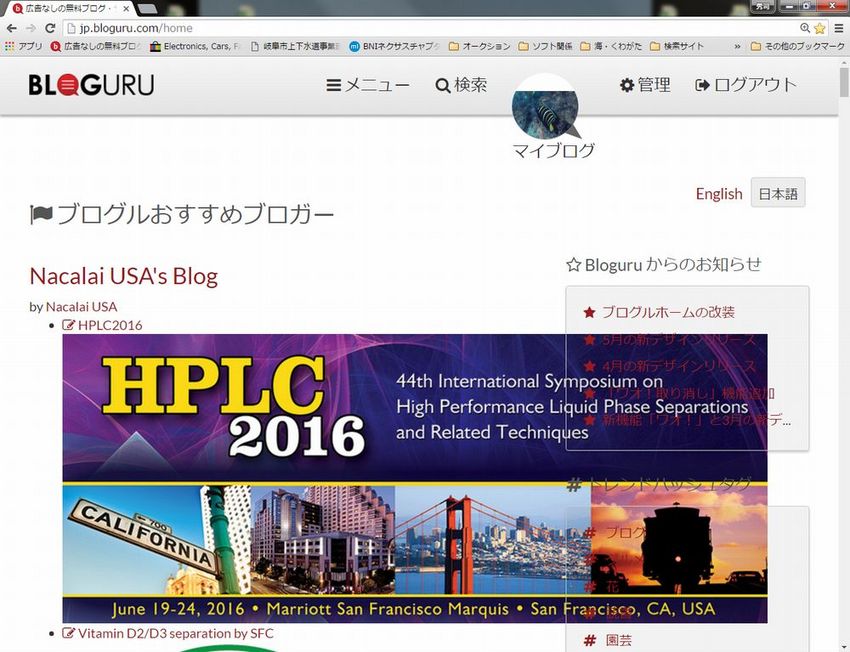Click the マイブログ label
This screenshot has height=652, width=850.
(x=553, y=150)
